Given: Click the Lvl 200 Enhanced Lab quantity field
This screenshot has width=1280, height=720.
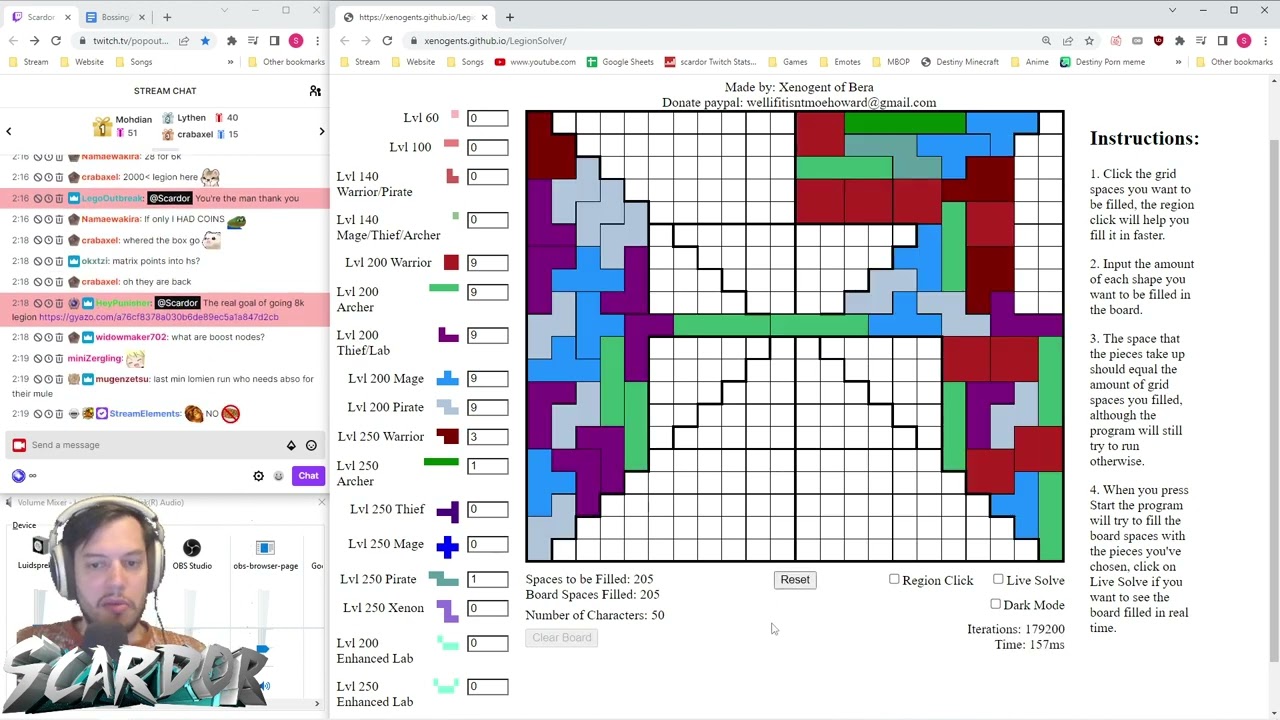Looking at the screenshot, I should pyautogui.click(x=487, y=644).
